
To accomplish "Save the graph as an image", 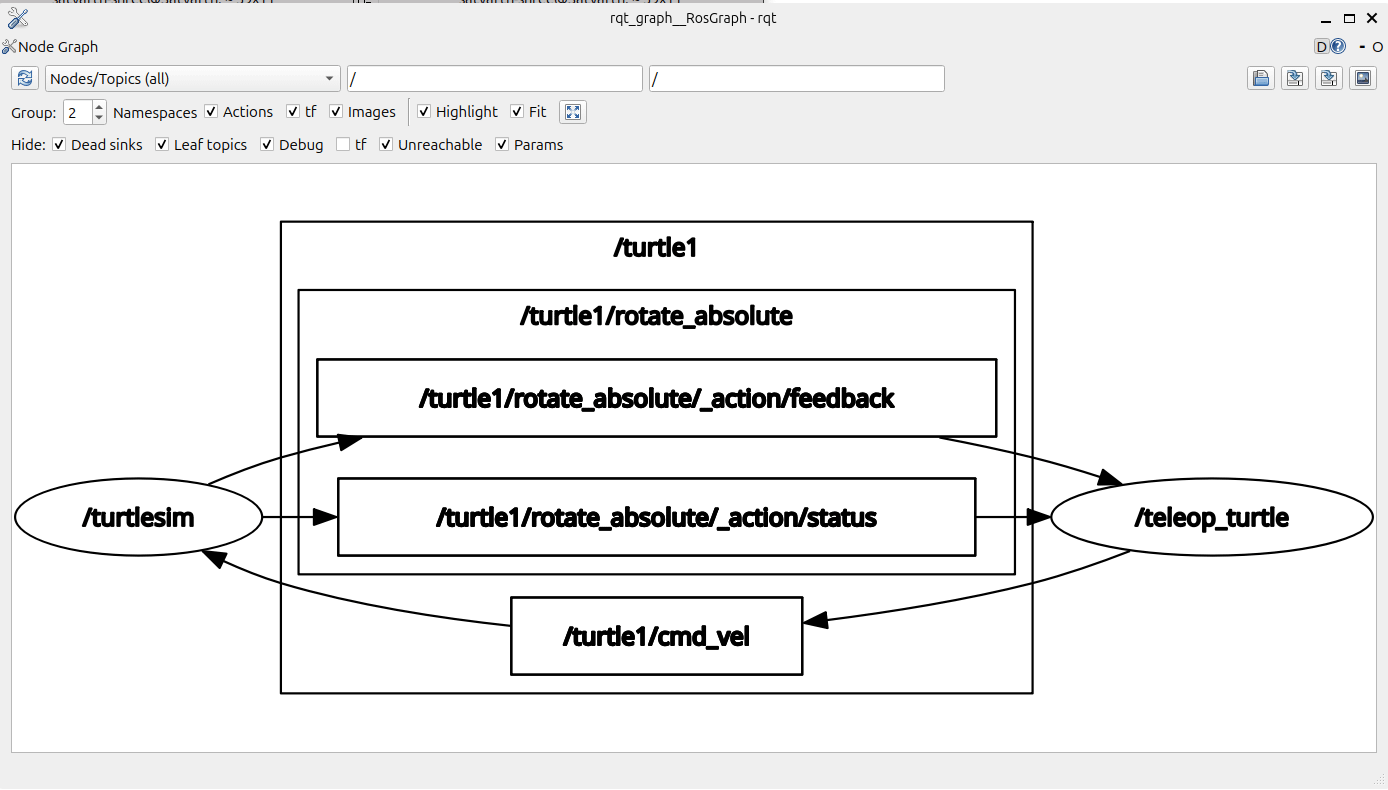I will pos(1363,79).
